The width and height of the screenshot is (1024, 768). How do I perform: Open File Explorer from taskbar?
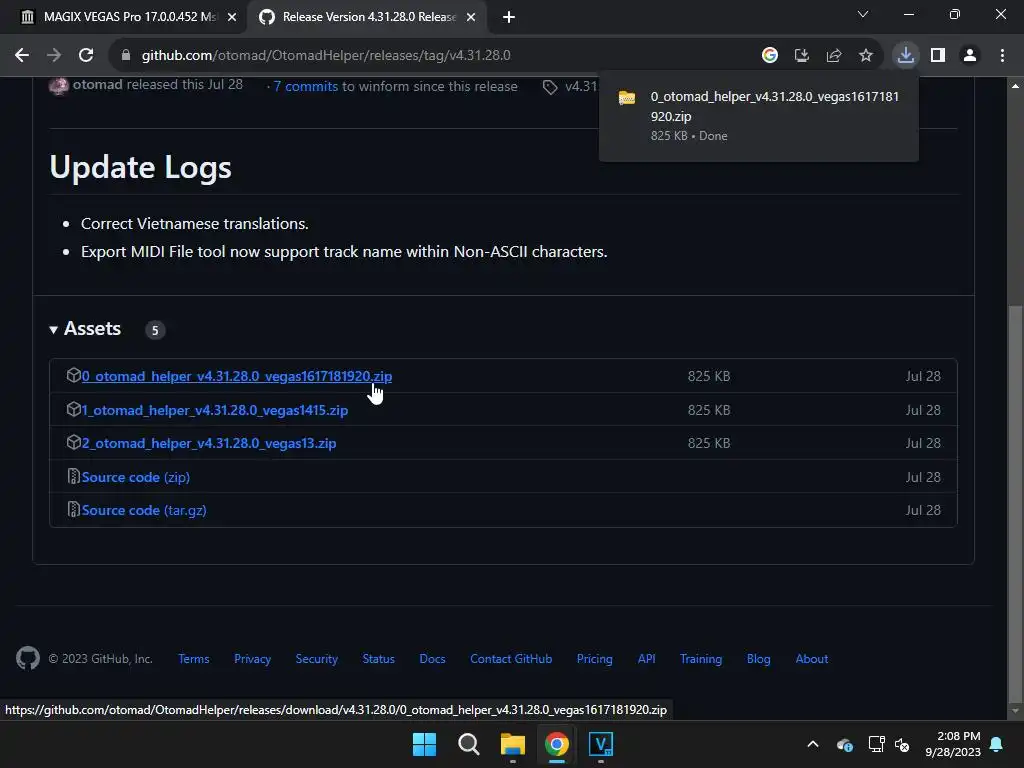513,744
